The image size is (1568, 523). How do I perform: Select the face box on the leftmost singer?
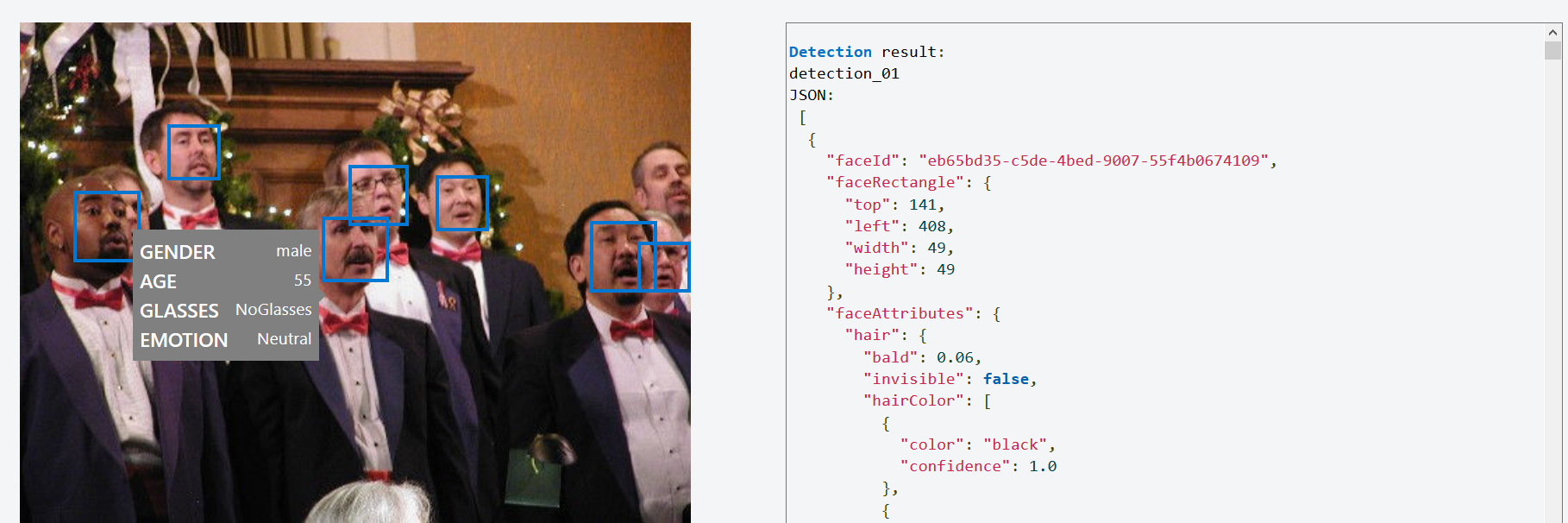click(x=107, y=226)
